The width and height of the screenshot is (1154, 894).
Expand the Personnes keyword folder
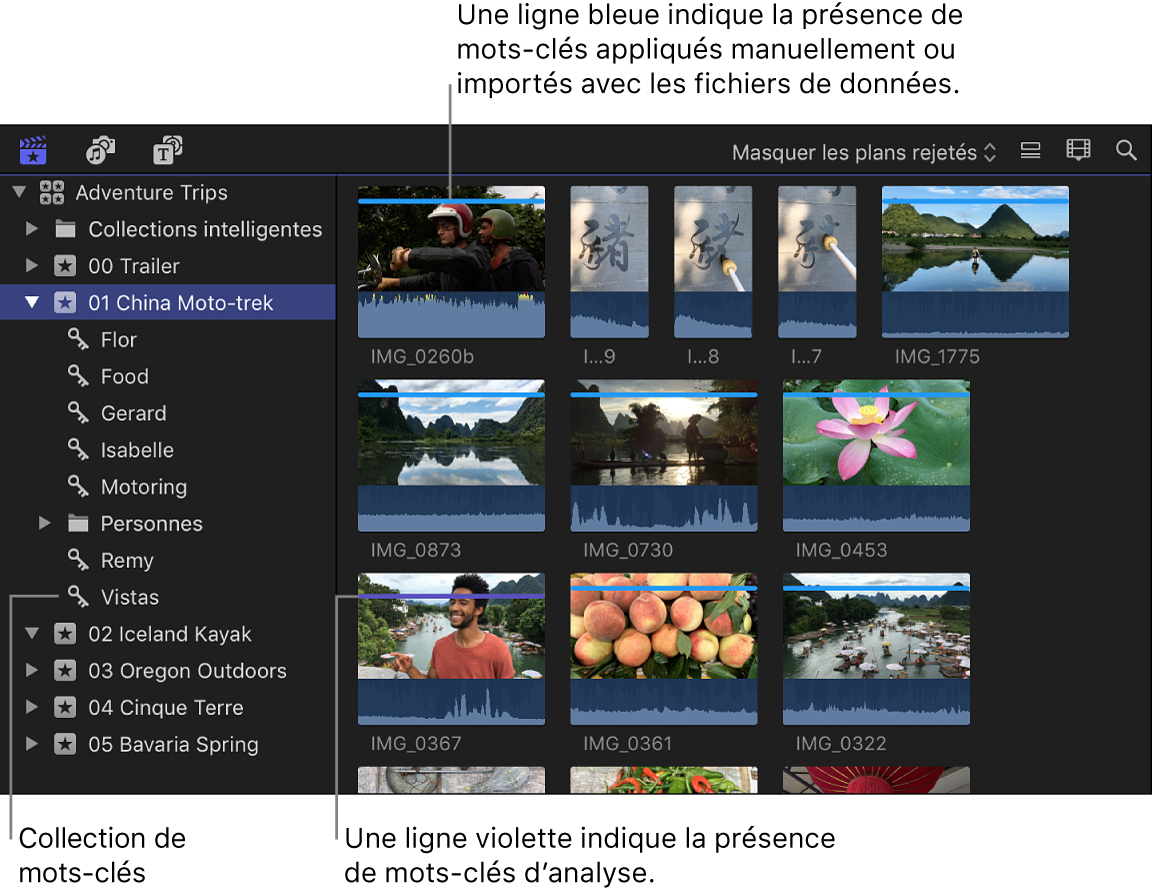point(42,523)
